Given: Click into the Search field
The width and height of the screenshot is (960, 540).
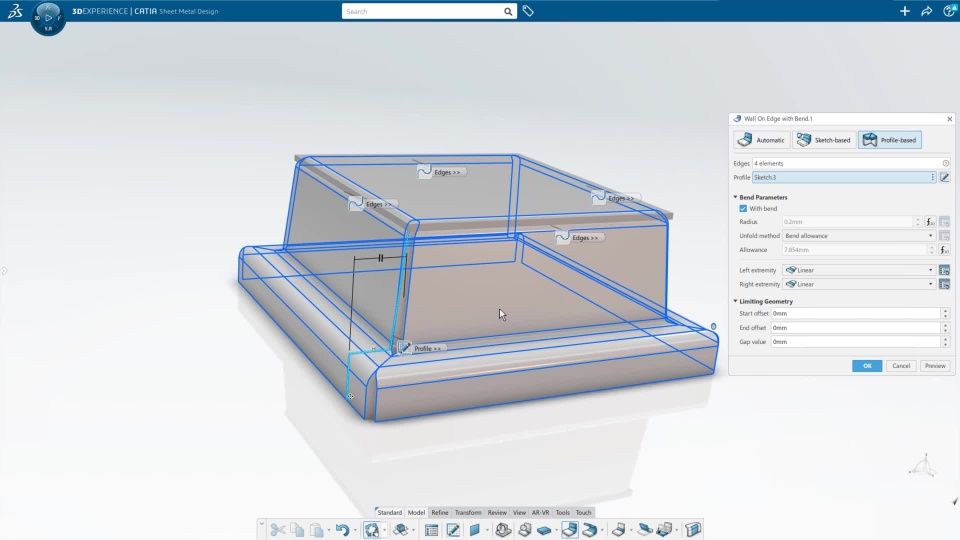Looking at the screenshot, I should click(422, 11).
